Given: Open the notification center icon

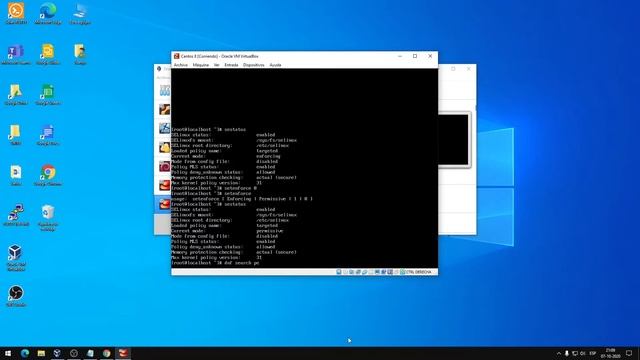Looking at the screenshot, I should (629, 353).
